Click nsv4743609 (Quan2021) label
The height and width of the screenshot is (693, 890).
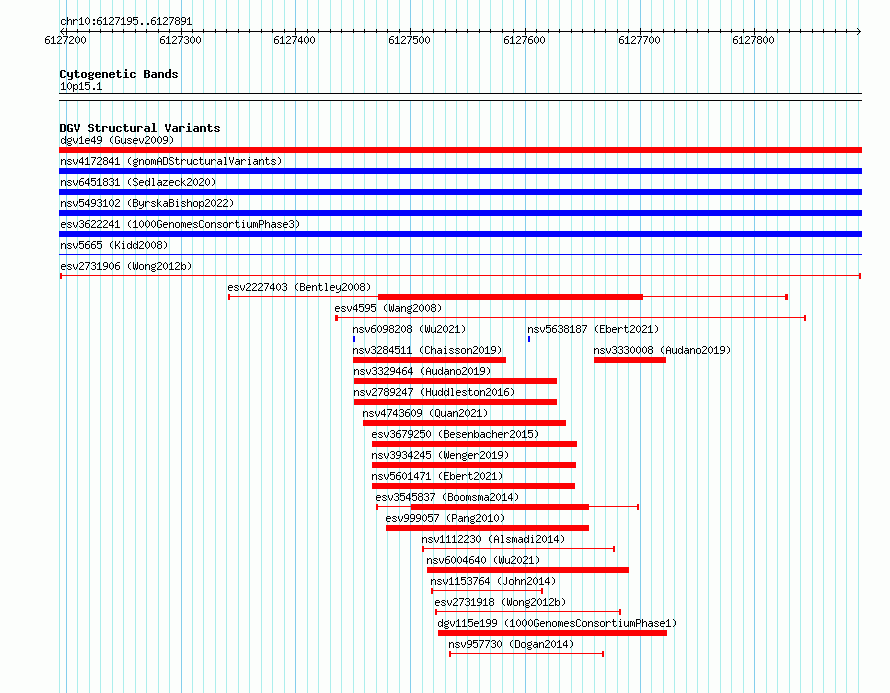click(x=425, y=413)
